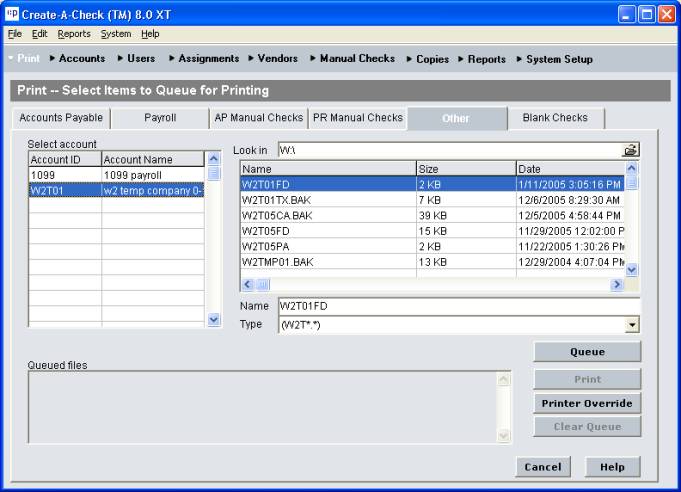This screenshot has height=492, width=681.
Task: Click the Account Name column header
Action: (x=153, y=159)
